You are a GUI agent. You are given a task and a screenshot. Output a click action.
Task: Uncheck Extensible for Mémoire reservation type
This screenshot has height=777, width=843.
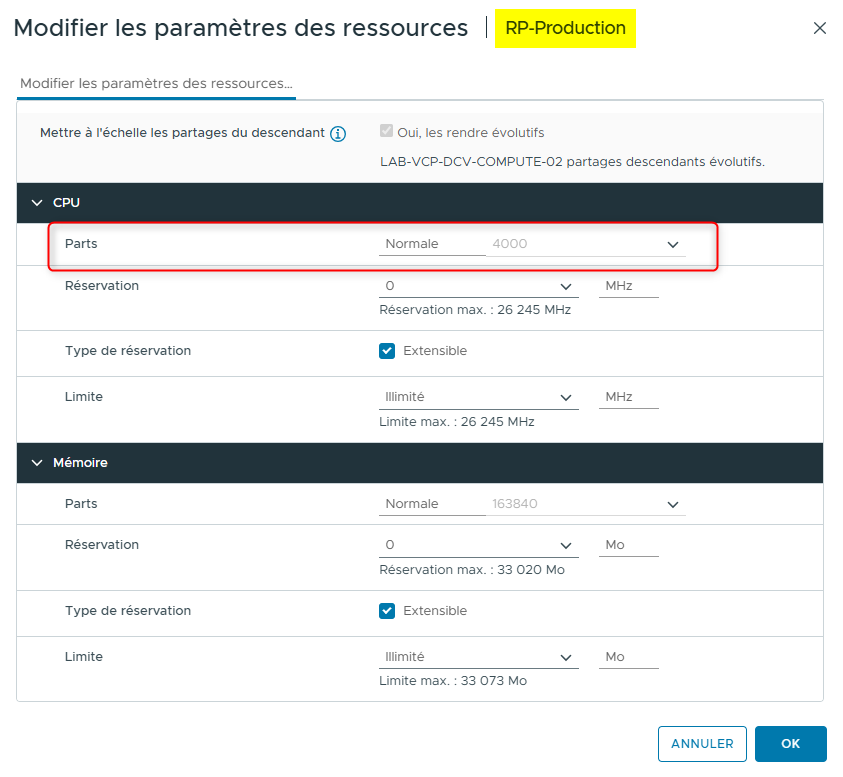388,611
